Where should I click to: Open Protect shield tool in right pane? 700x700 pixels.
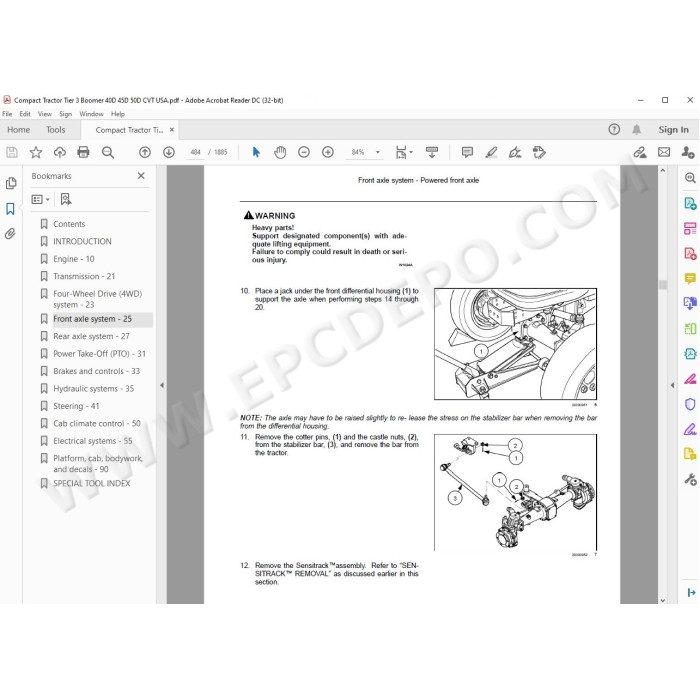(690, 404)
